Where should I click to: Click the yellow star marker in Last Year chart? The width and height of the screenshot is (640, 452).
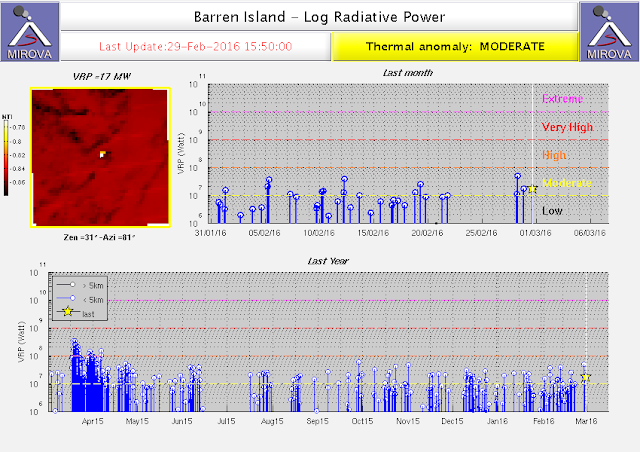[586, 377]
